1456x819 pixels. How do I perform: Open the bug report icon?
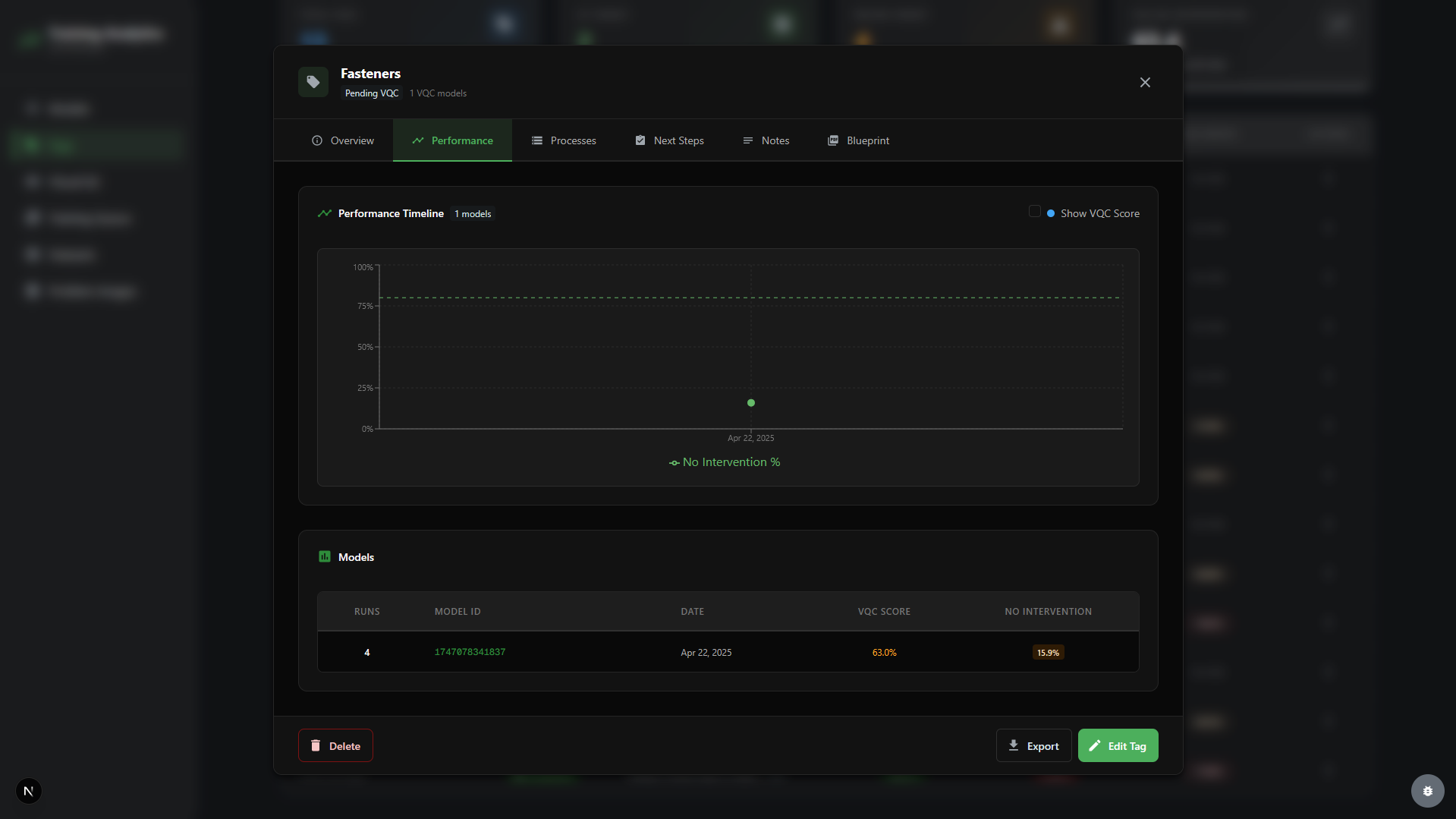point(1427,791)
